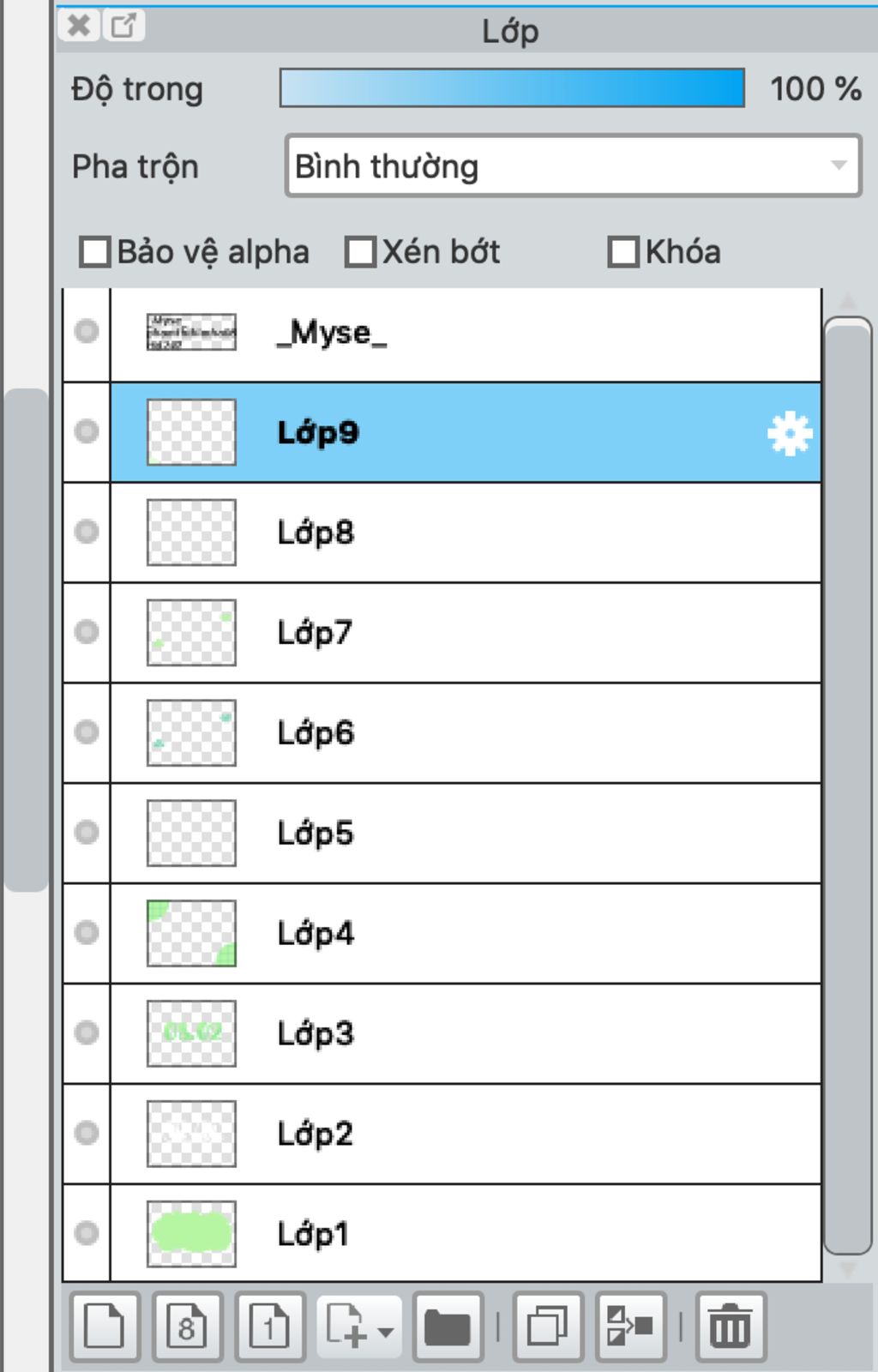Image resolution: width=878 pixels, height=1372 pixels.
Task: Enable the Bảo vệ alpha checkbox
Action: 94,252
